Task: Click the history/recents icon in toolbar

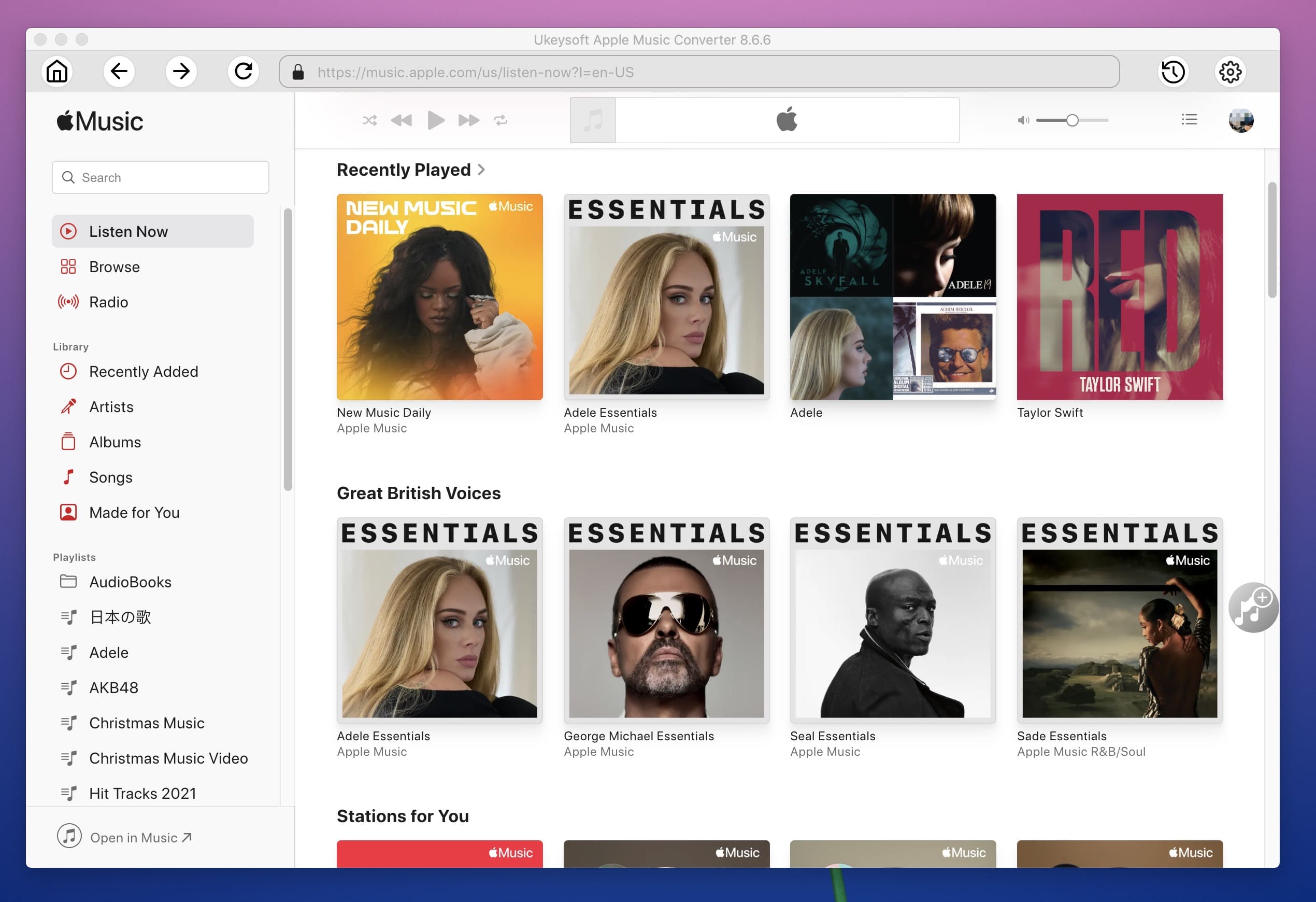Action: point(1172,71)
